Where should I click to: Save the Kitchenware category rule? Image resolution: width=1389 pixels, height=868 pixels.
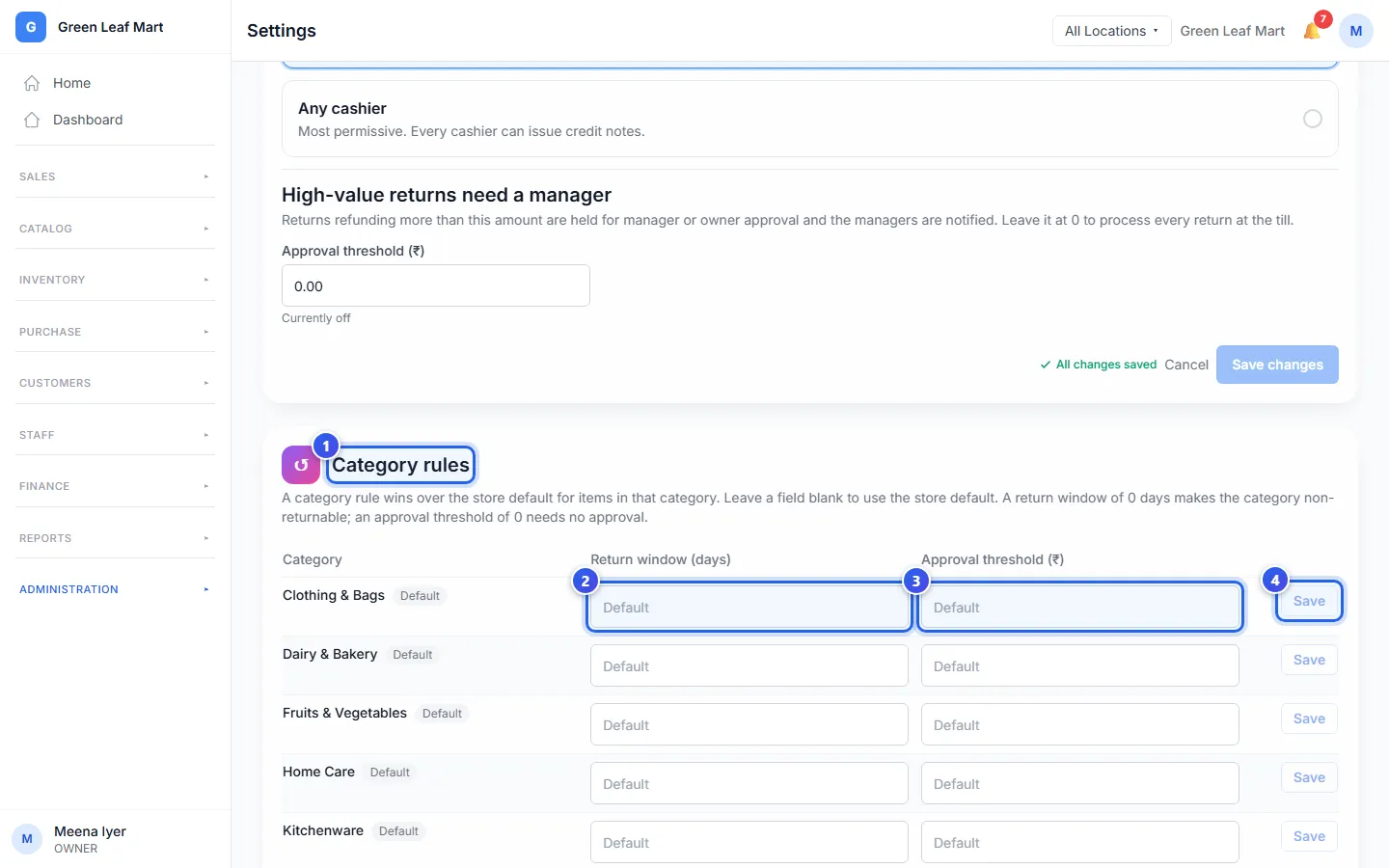point(1309,836)
